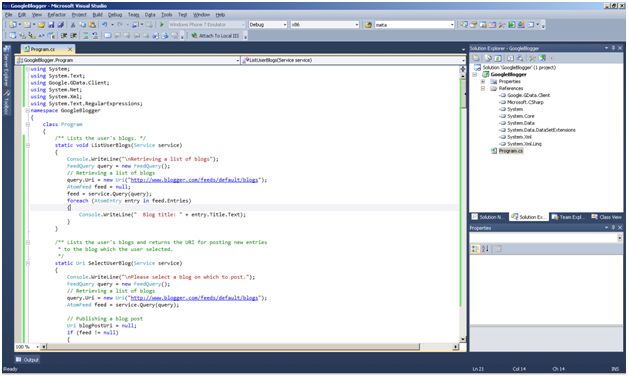Image resolution: width=628 pixels, height=377 pixels.
Task: Click the Increase indent icon
Action: coord(73,36)
